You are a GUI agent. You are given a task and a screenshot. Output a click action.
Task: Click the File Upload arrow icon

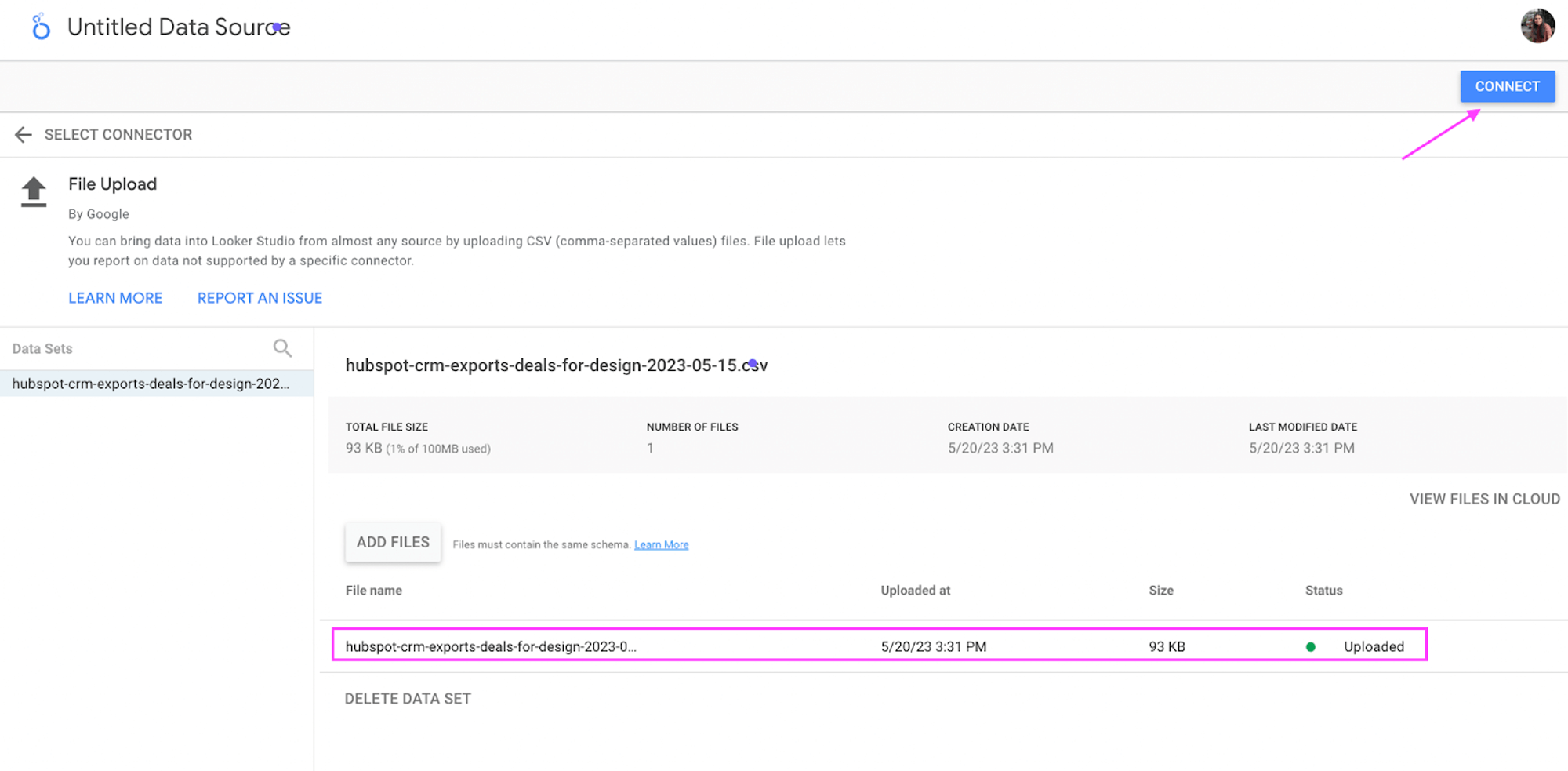tap(34, 192)
